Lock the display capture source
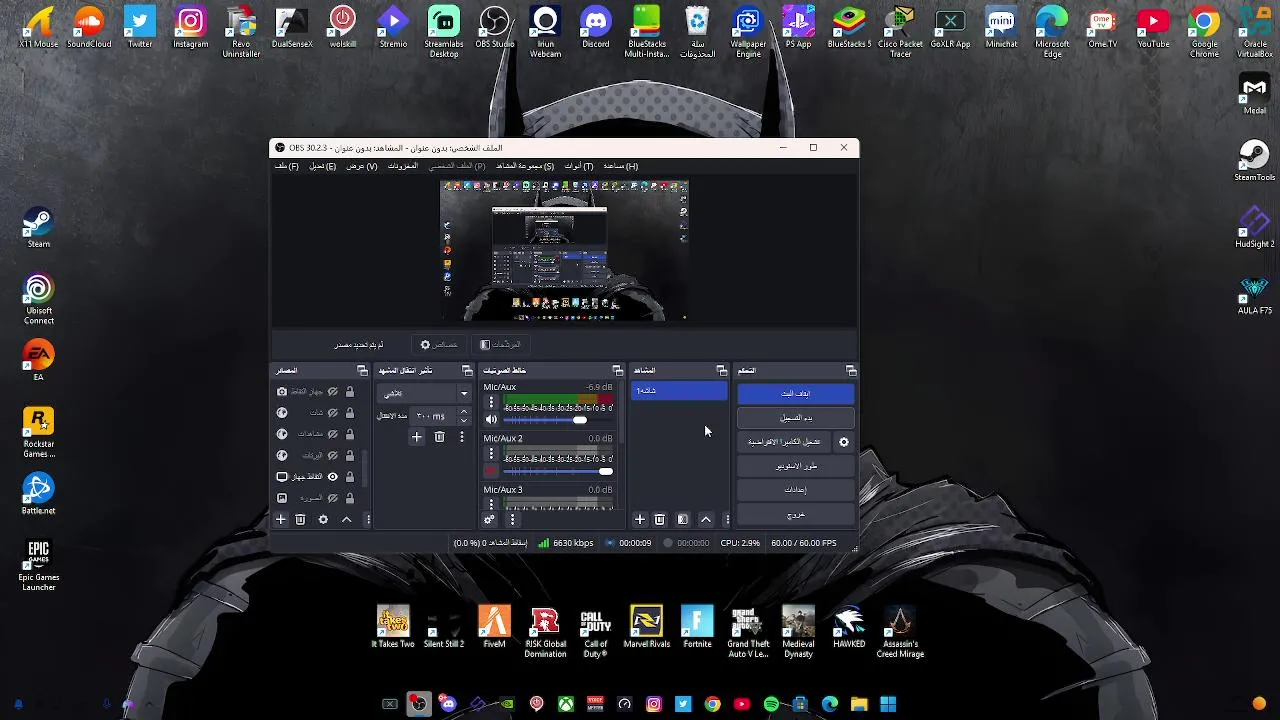Image resolution: width=1280 pixels, height=720 pixels. click(349, 477)
